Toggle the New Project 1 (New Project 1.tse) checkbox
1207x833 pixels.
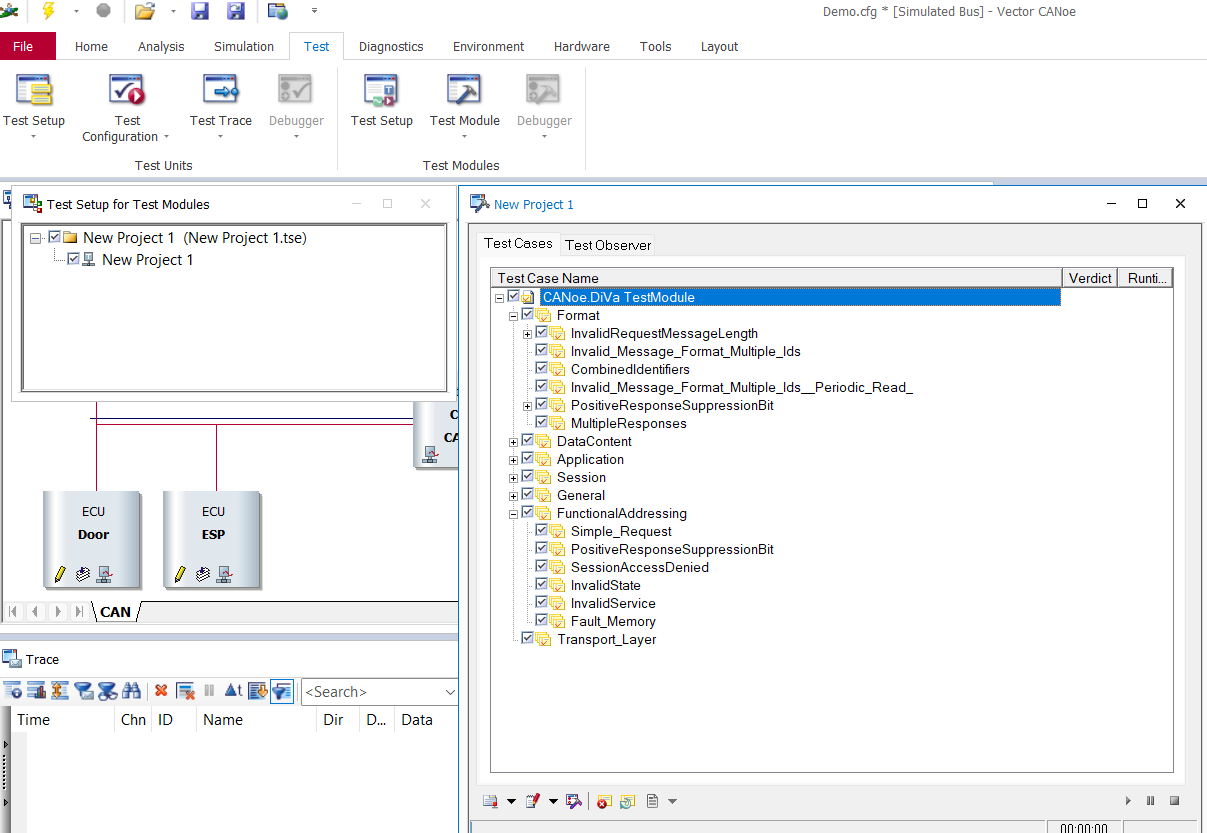tap(55, 237)
